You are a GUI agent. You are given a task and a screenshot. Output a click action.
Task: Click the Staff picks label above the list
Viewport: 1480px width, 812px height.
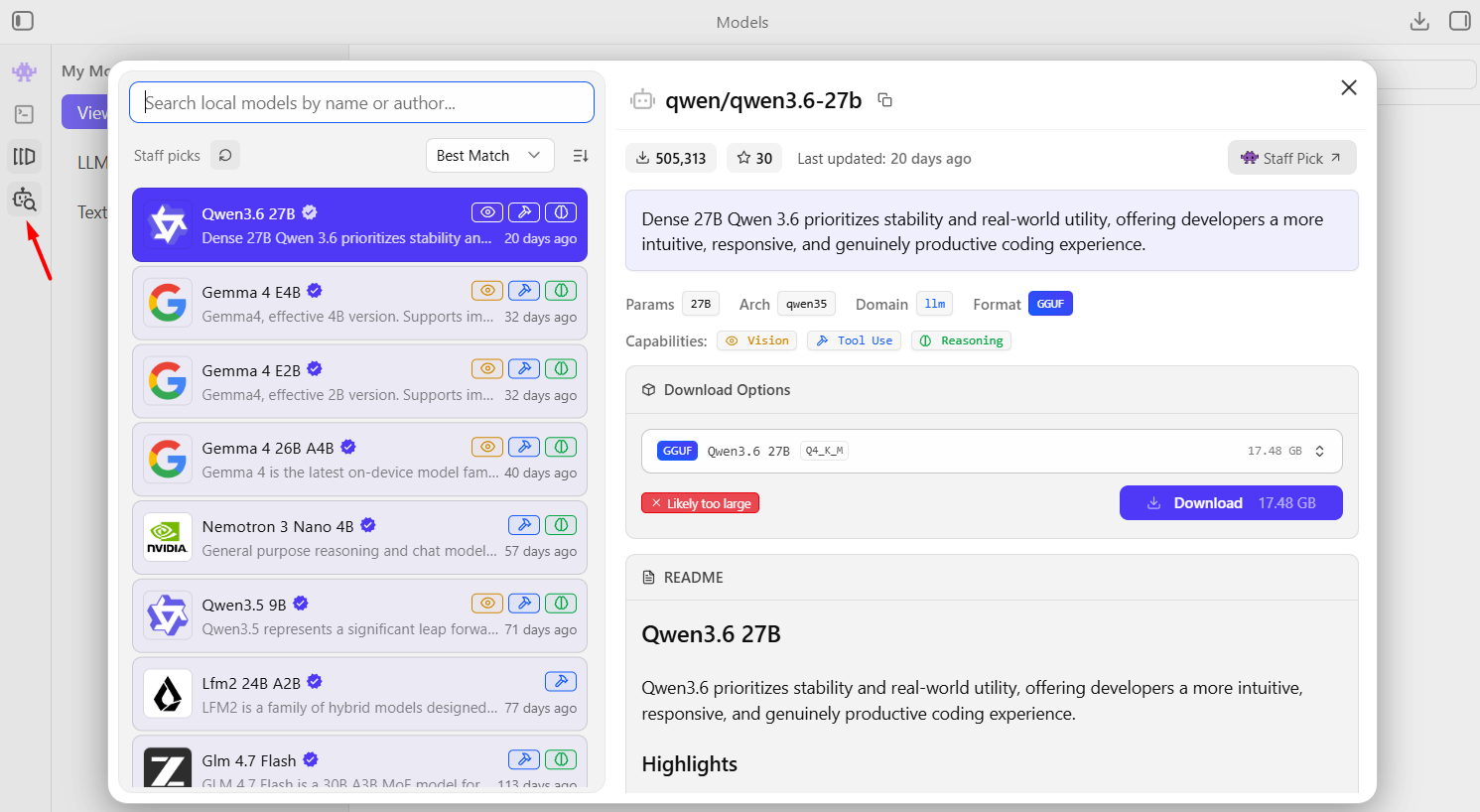click(x=167, y=156)
